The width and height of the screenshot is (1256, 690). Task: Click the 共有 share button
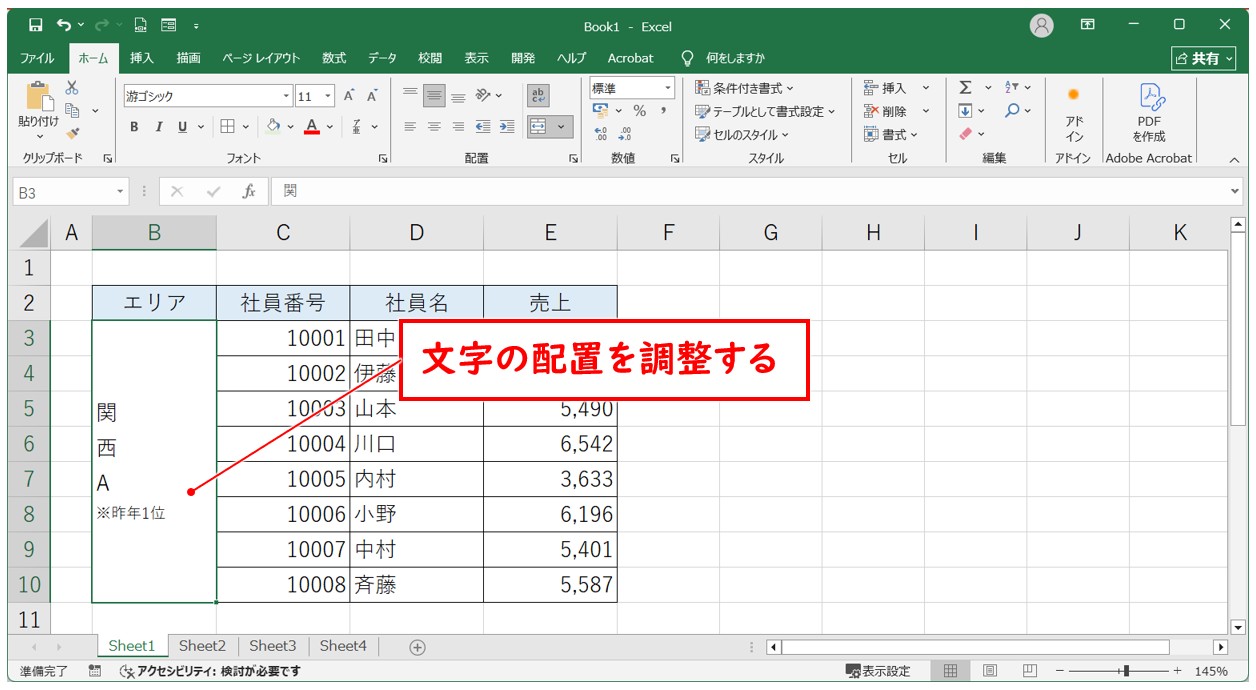[1205, 58]
